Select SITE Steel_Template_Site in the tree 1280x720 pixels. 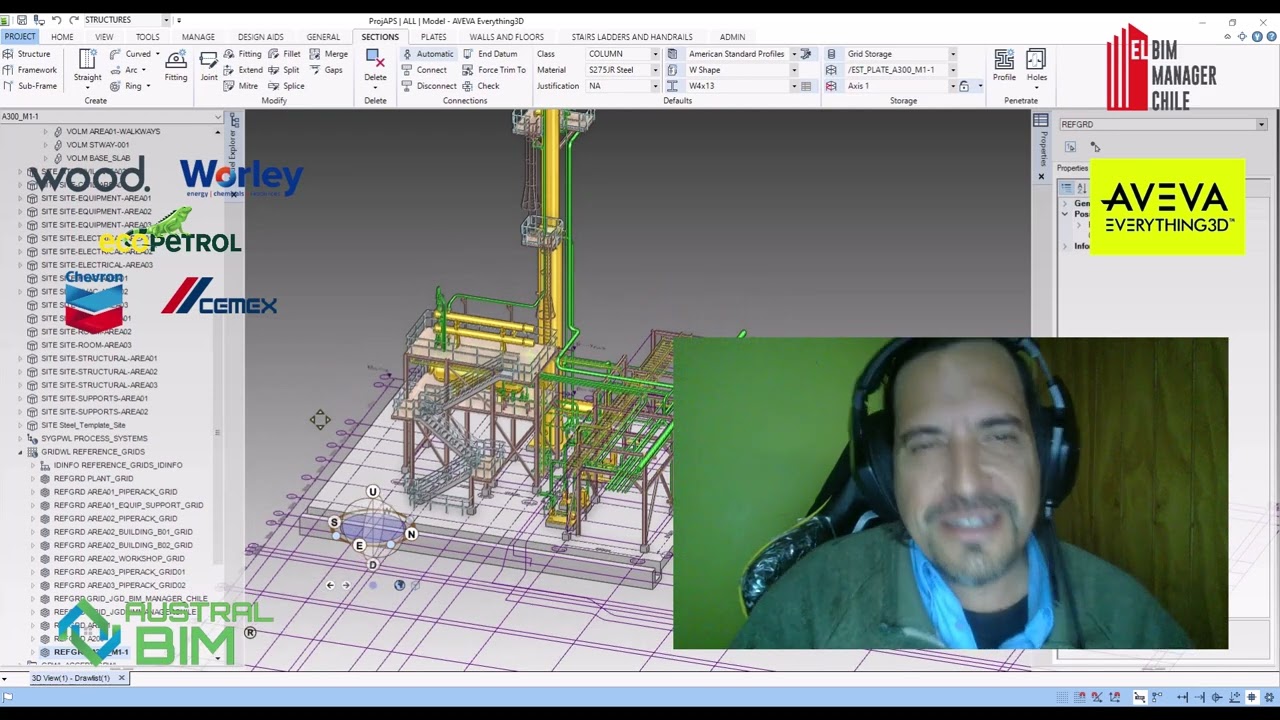83,425
